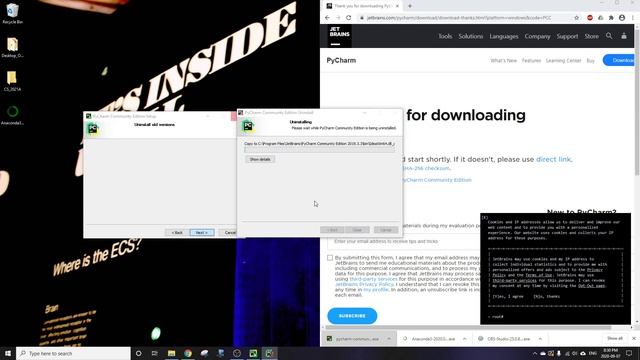Go to JetBrains Store
640x360 pixels.
591,36
